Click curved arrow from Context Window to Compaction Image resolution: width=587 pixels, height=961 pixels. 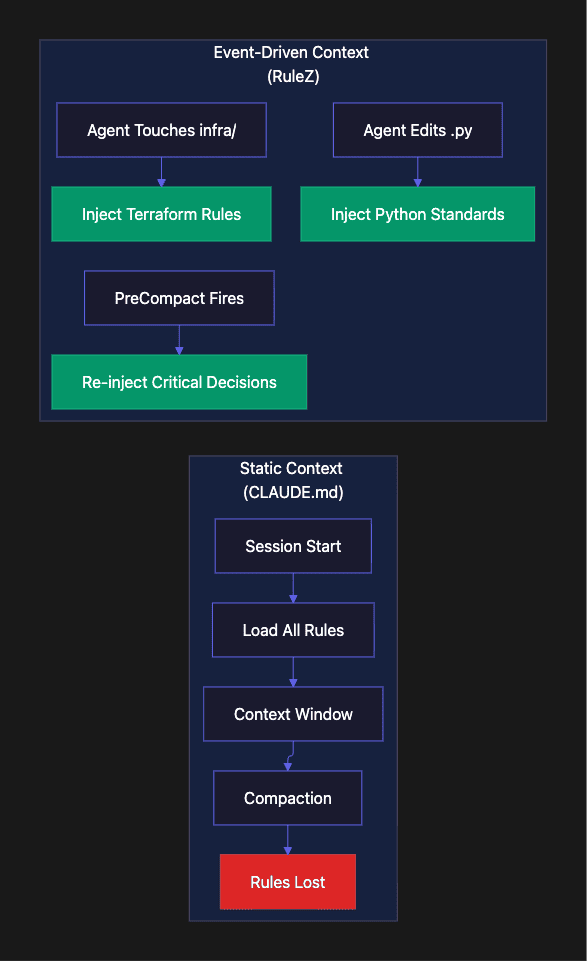290,756
